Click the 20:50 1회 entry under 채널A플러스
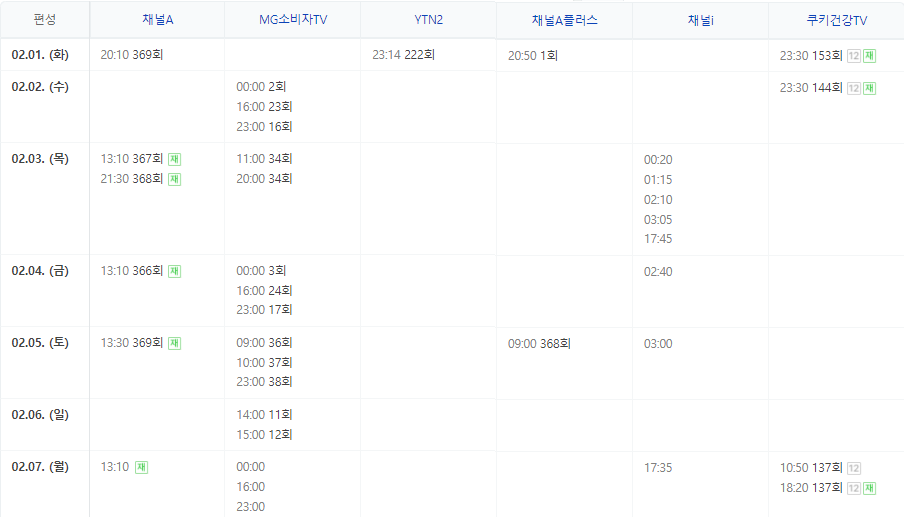The width and height of the screenshot is (904, 517). (533, 56)
